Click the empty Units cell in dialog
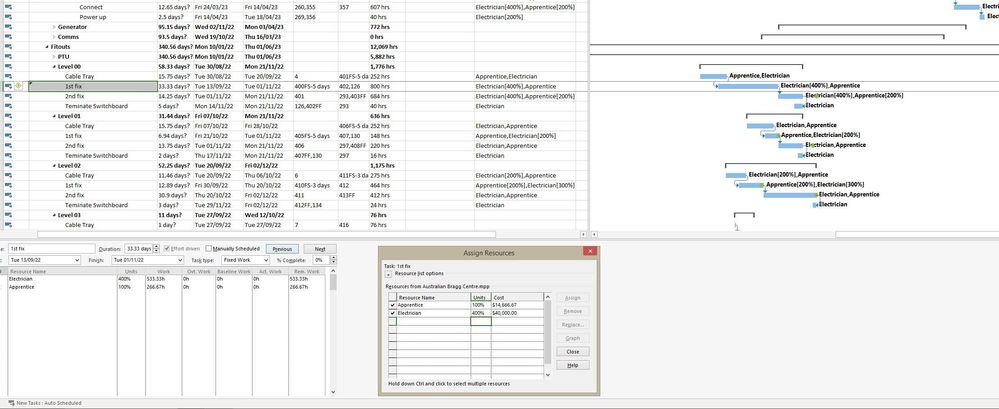The height and width of the screenshot is (409, 999). pyautogui.click(x=480, y=322)
